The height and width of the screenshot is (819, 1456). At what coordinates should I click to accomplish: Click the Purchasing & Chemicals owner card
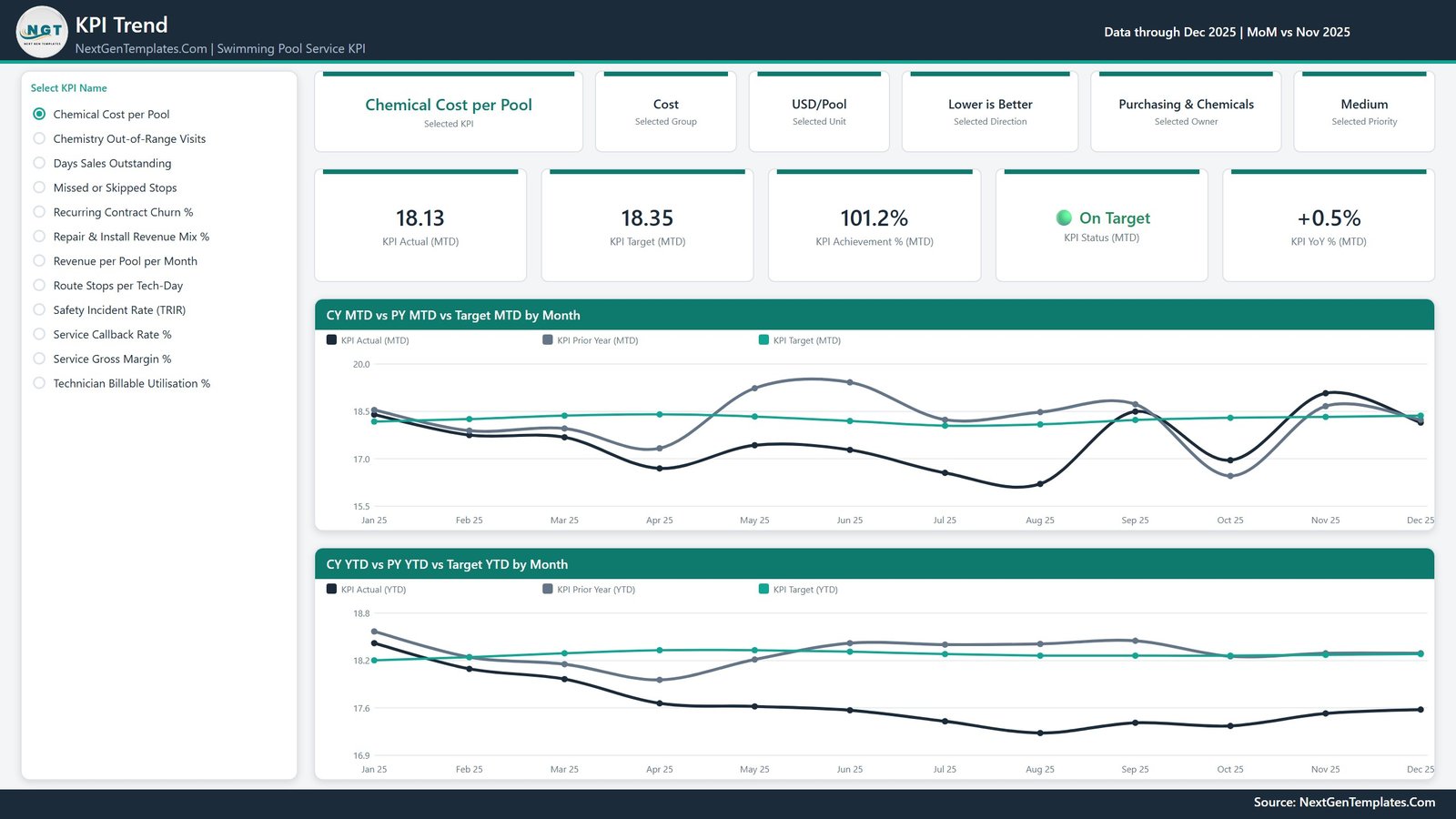tap(1186, 111)
